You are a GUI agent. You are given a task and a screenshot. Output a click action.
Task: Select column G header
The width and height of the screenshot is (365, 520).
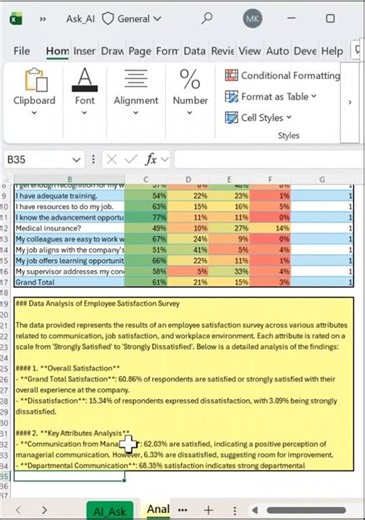(322, 179)
